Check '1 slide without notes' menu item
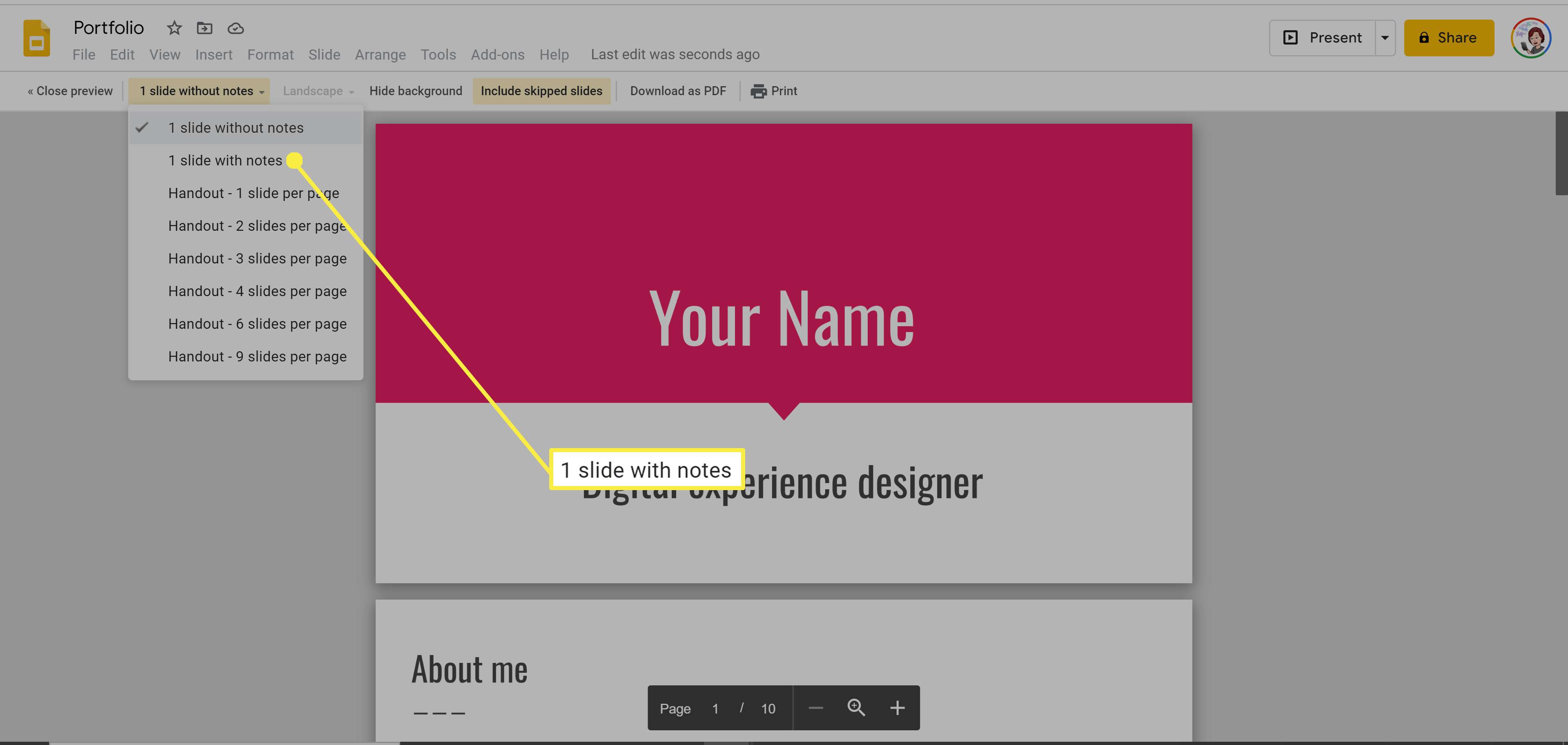1568x745 pixels. click(236, 127)
